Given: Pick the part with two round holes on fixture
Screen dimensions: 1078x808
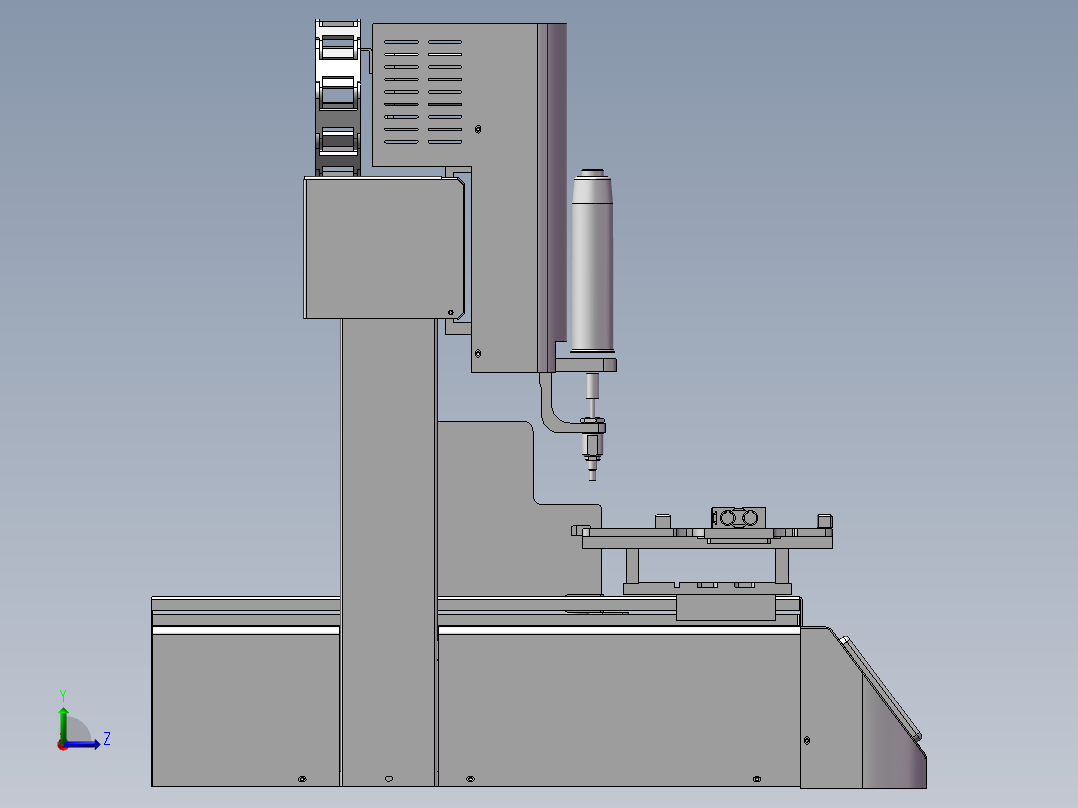Looking at the screenshot, I should click(738, 517).
